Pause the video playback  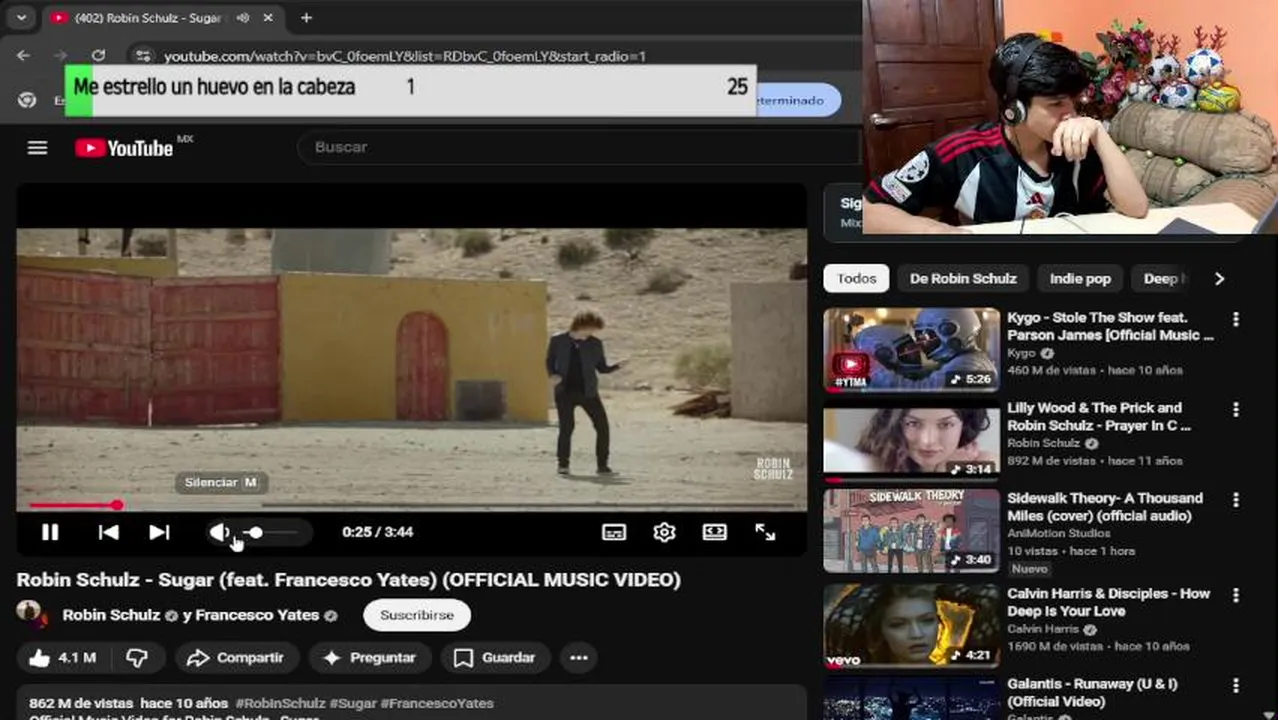pos(49,532)
